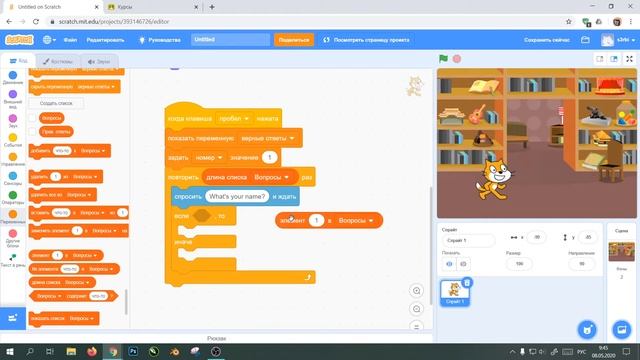
Task: Click the block palette vertical scrollbar
Action: pos(126,302)
